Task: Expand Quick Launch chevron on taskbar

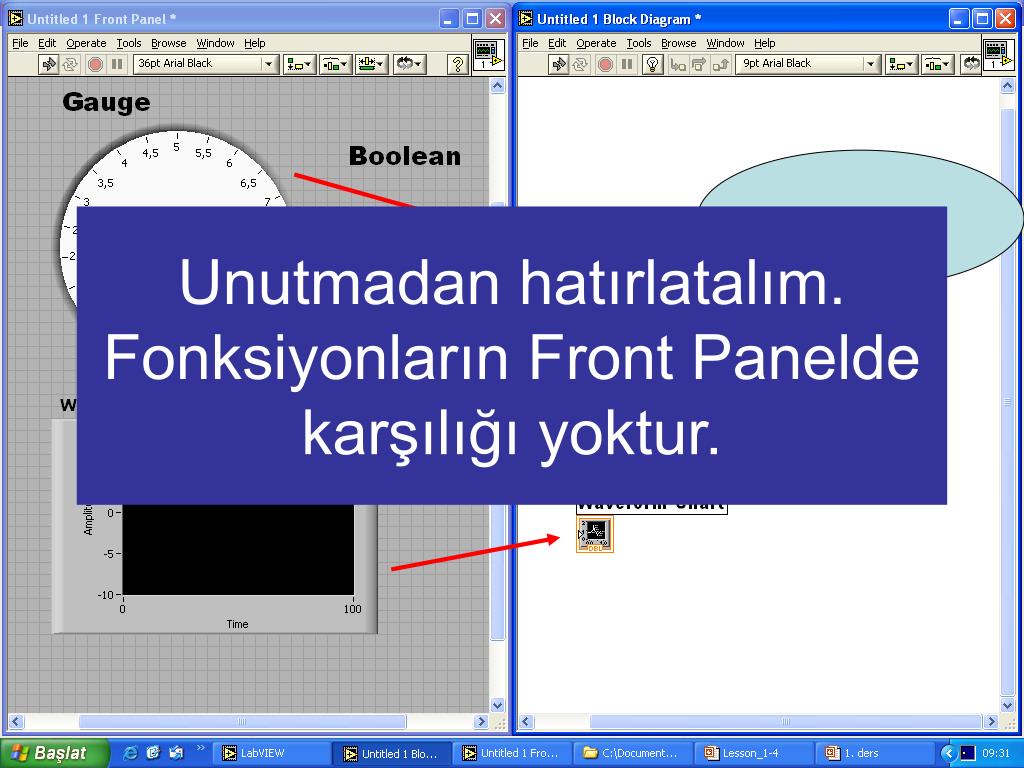Action: coord(200,747)
